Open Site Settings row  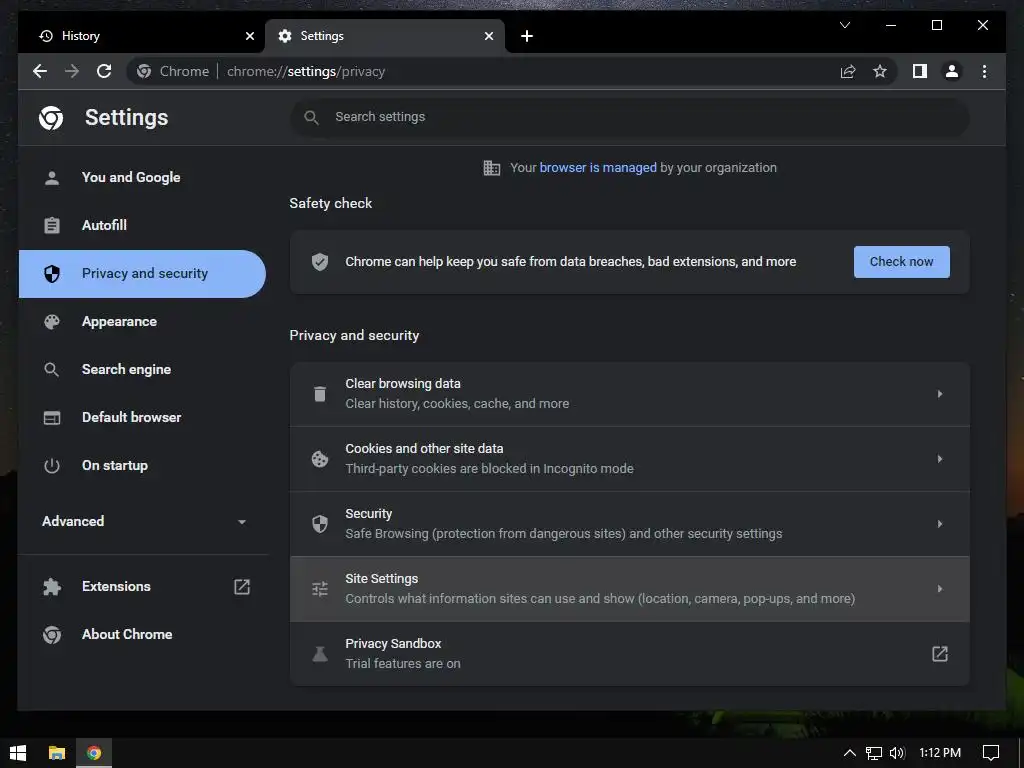tap(630, 589)
